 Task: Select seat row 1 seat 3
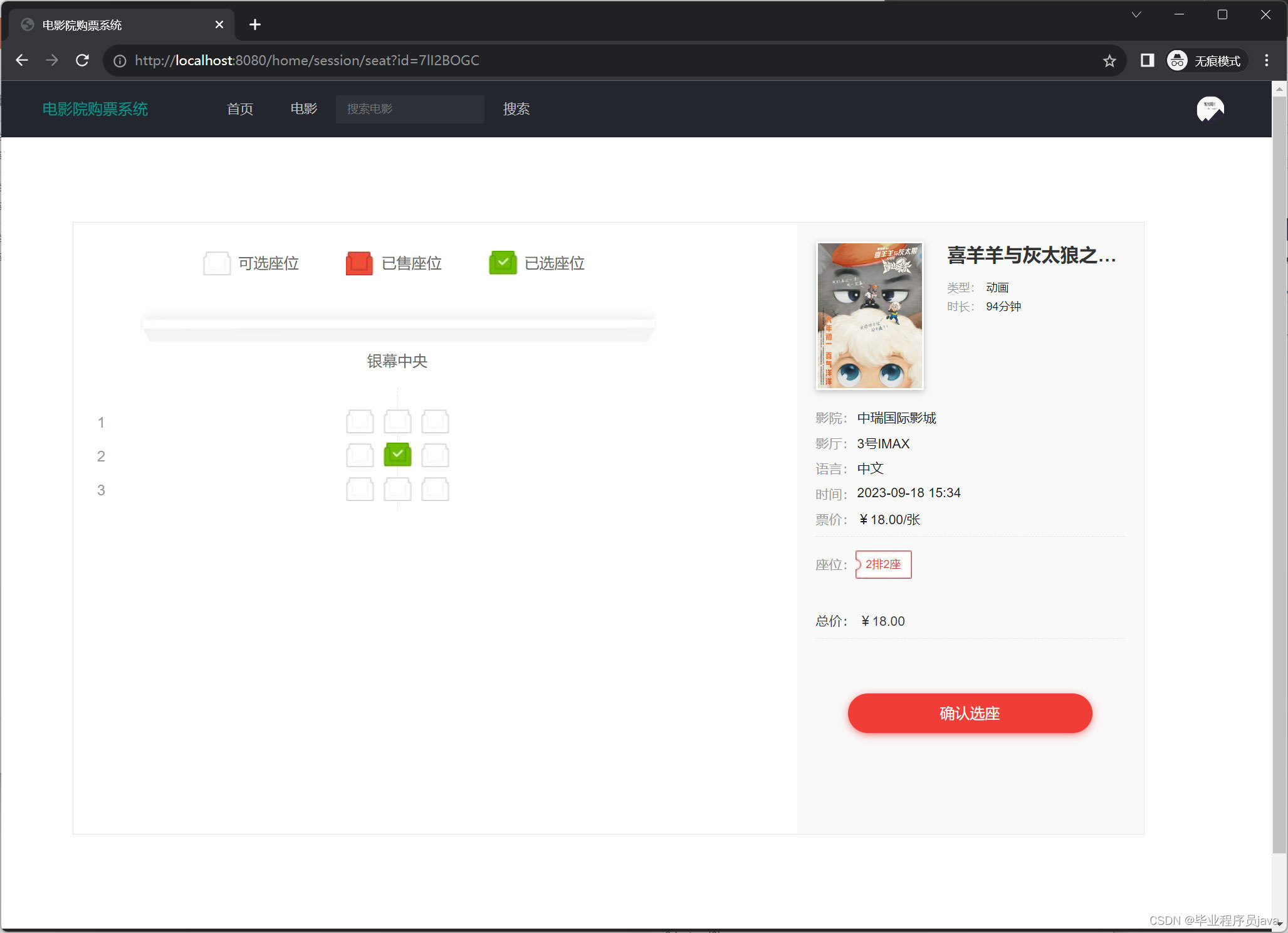[435, 421]
